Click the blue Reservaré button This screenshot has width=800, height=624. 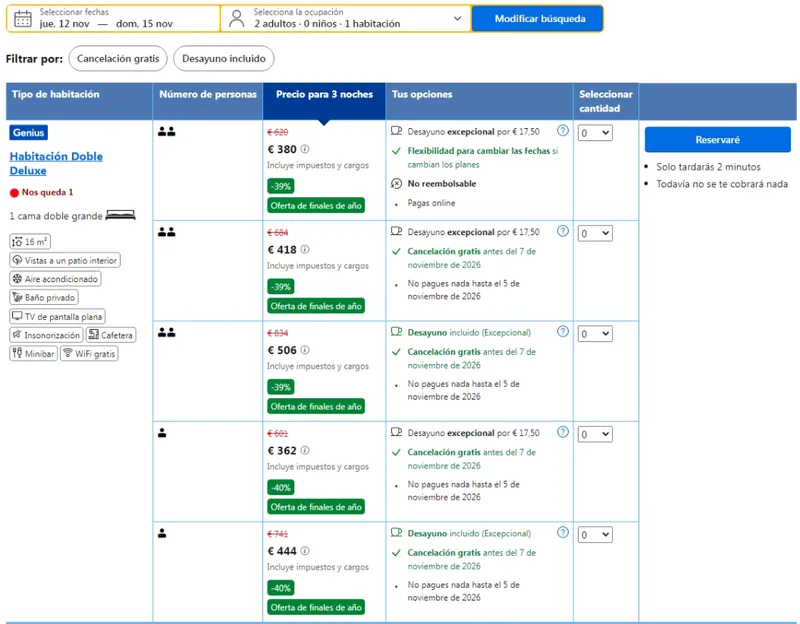[x=717, y=140]
